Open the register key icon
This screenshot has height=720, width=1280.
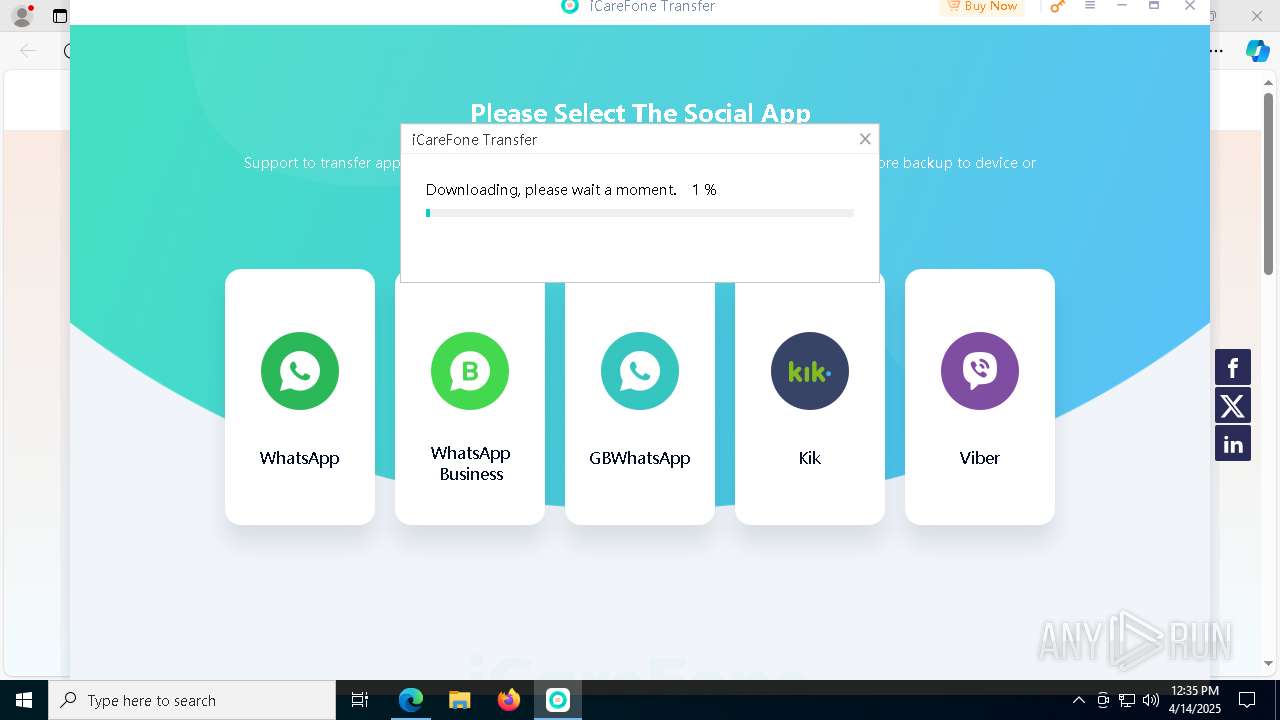1057,6
